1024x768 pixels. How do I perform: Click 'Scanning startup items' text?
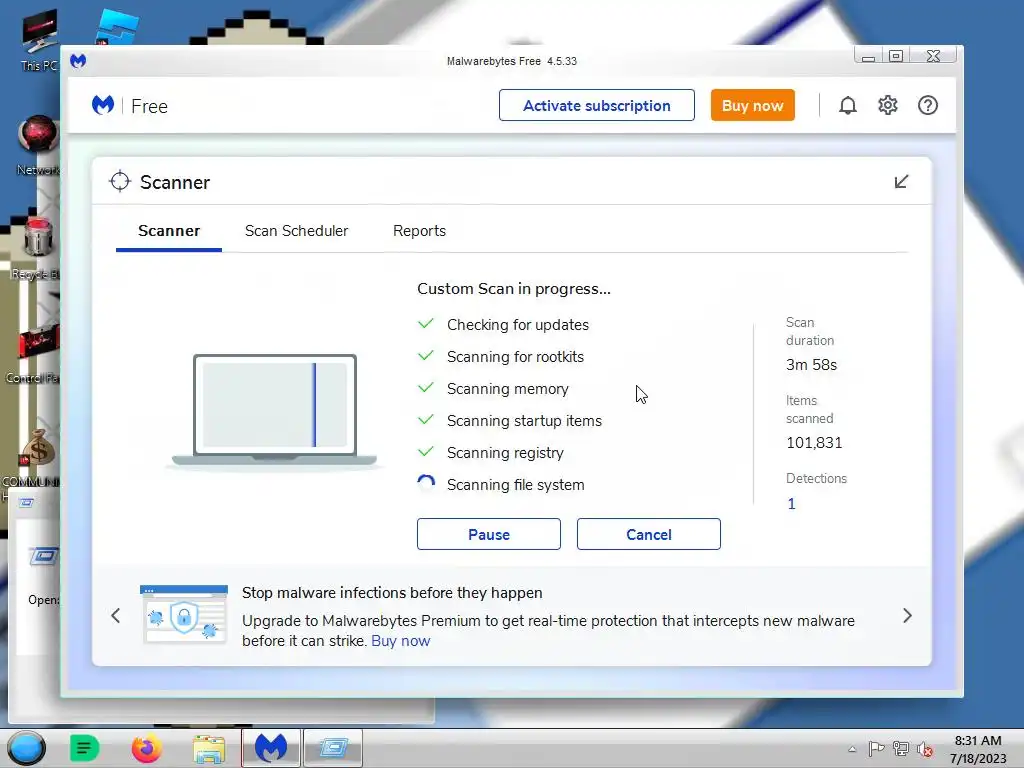[x=524, y=421]
